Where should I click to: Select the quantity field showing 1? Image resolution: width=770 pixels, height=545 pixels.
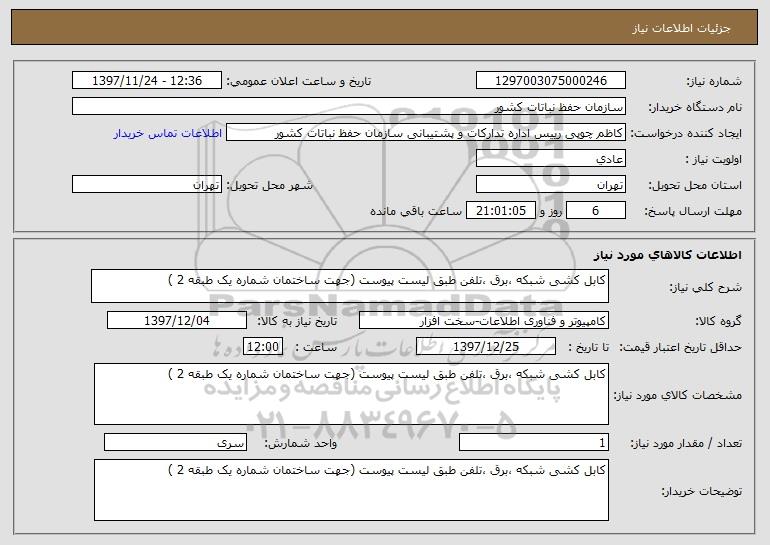[534, 442]
